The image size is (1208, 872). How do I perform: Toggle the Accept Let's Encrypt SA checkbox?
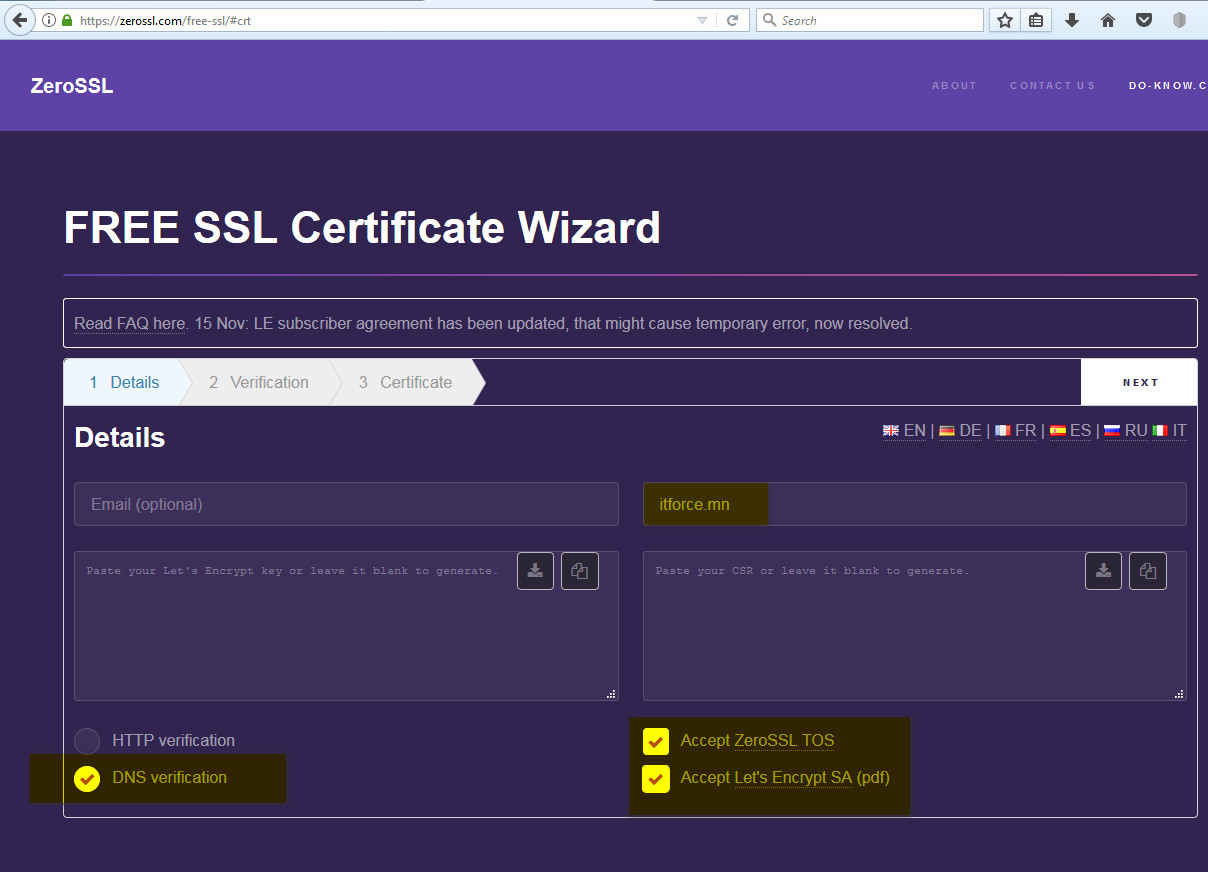(656, 778)
